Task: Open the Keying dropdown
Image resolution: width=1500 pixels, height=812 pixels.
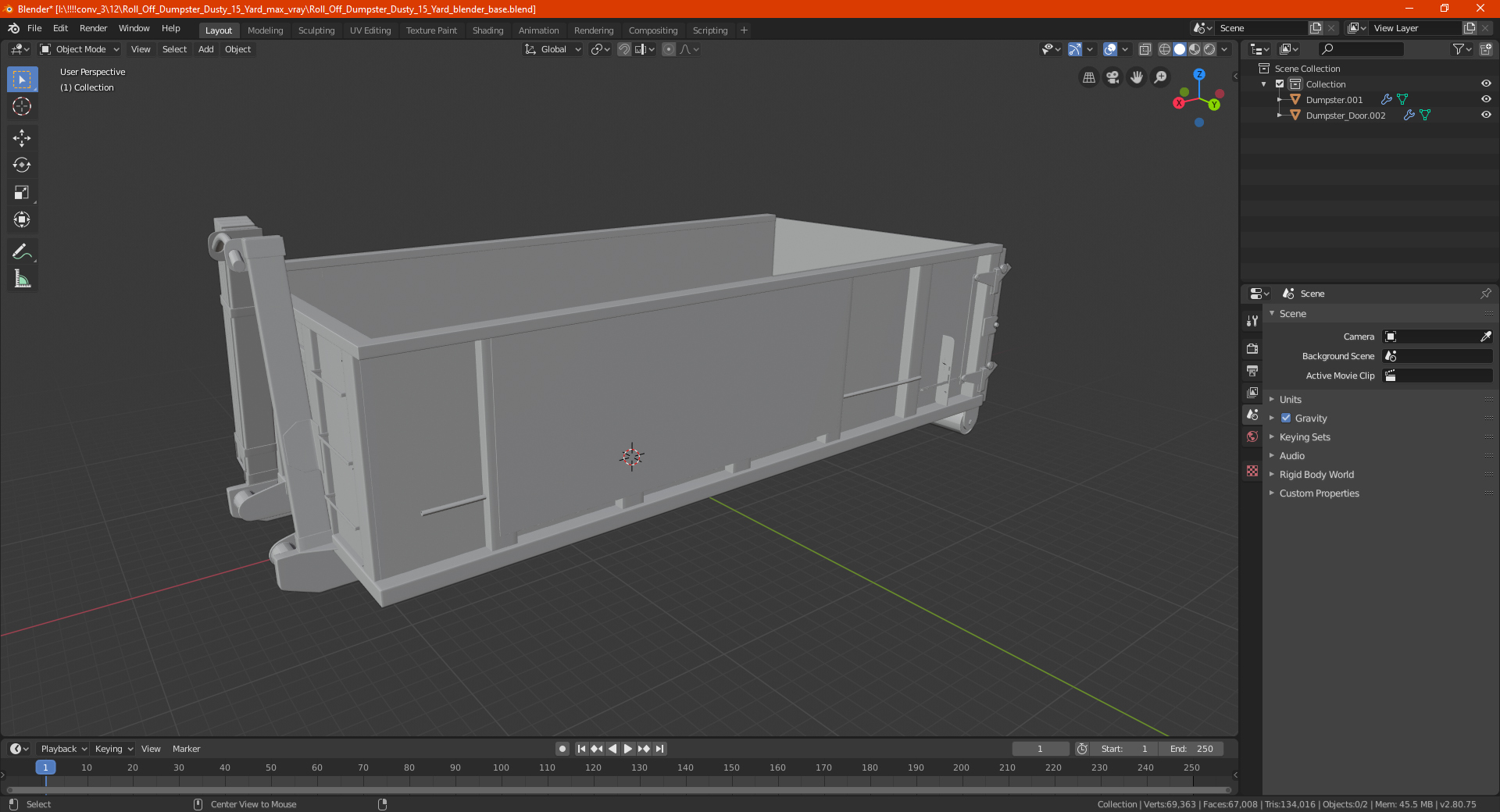Action: (113, 749)
